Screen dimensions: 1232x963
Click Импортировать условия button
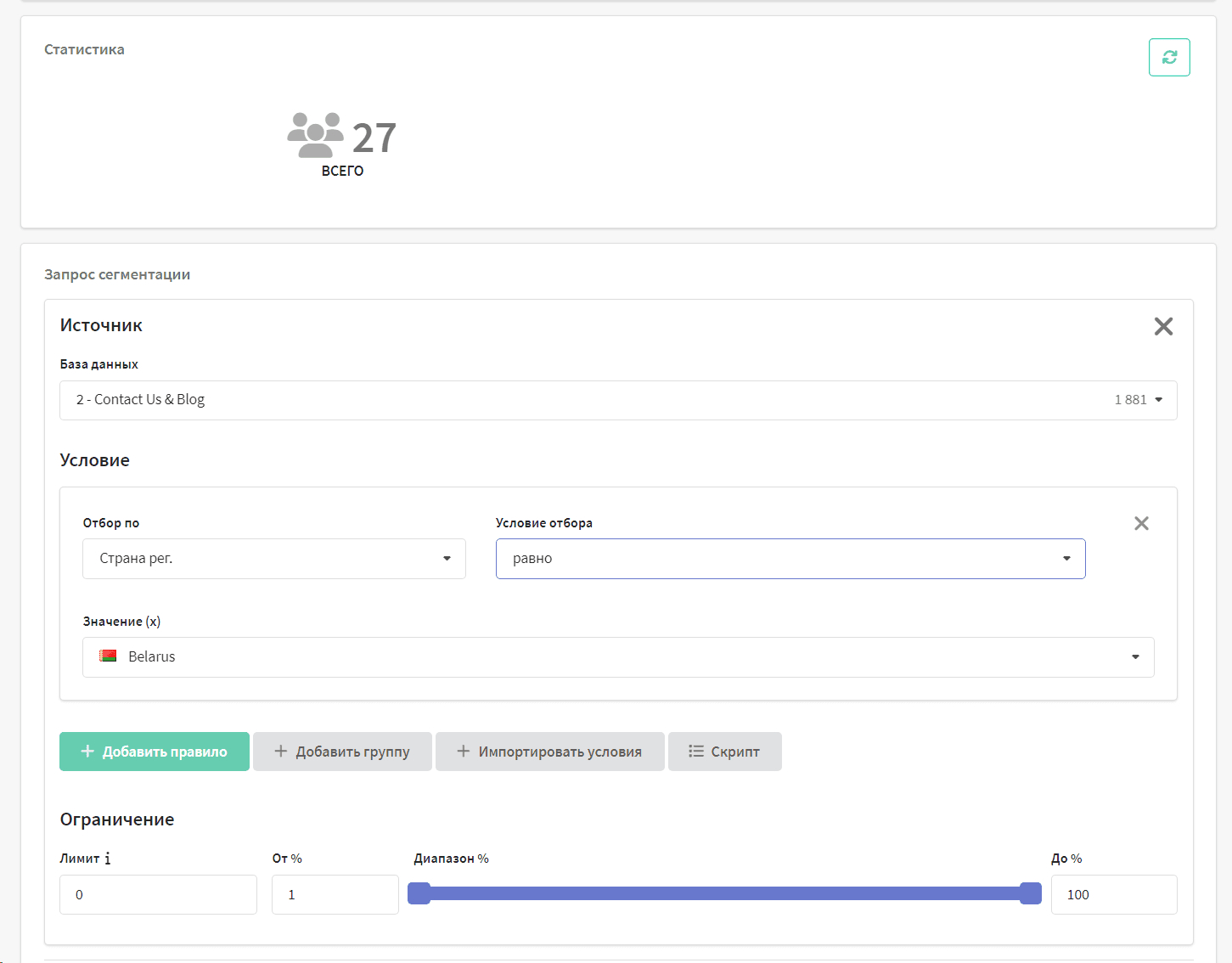pyautogui.click(x=549, y=752)
